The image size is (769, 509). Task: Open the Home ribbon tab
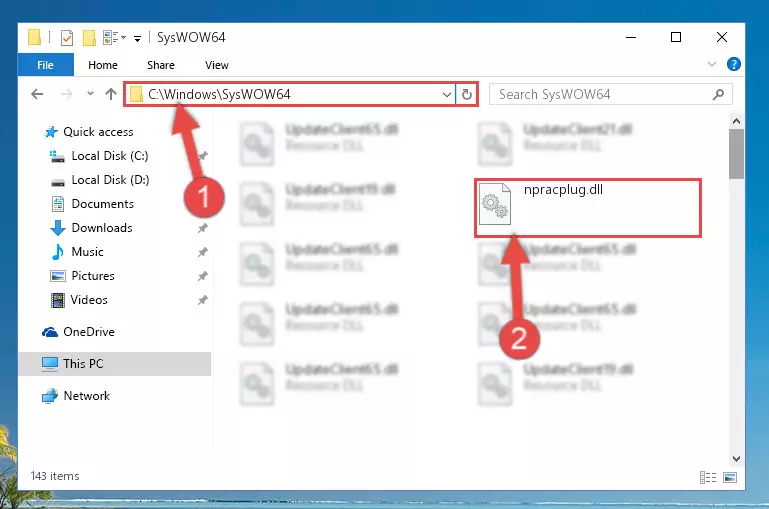103,65
